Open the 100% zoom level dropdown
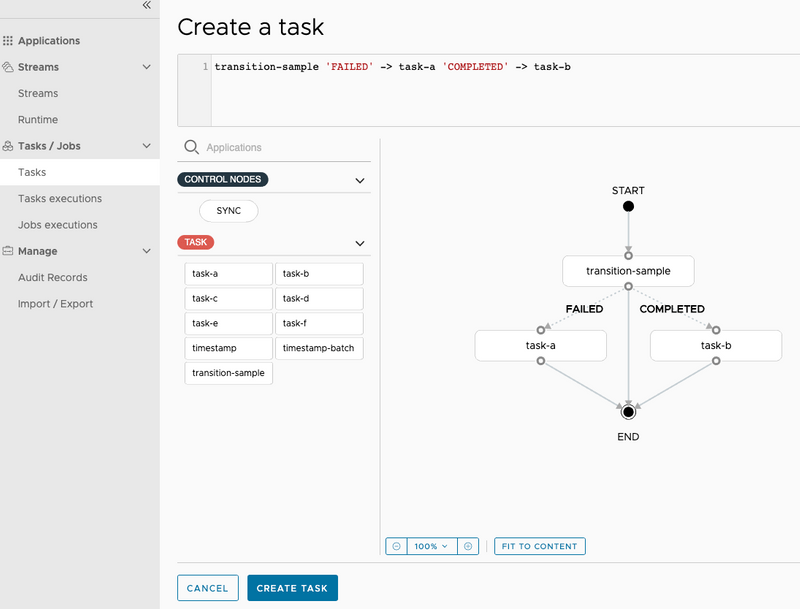The height and width of the screenshot is (609, 800). pos(432,546)
